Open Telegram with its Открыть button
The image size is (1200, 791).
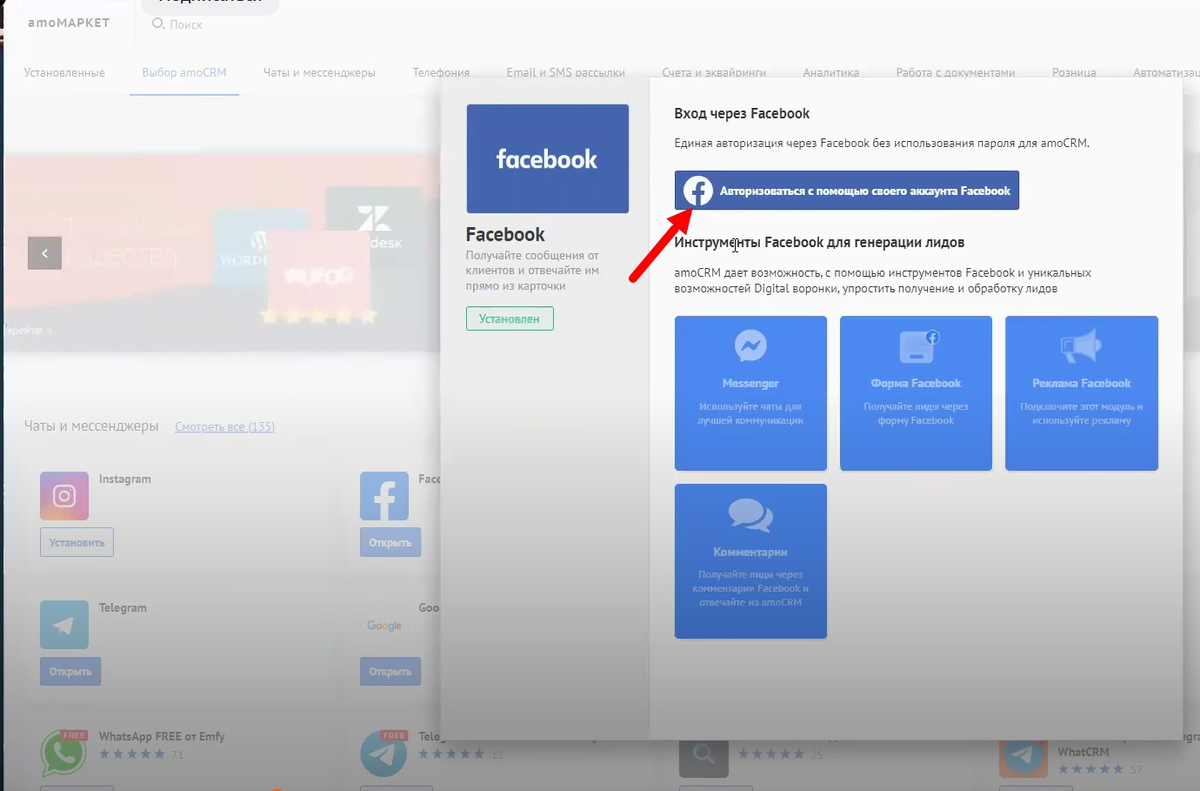71,671
